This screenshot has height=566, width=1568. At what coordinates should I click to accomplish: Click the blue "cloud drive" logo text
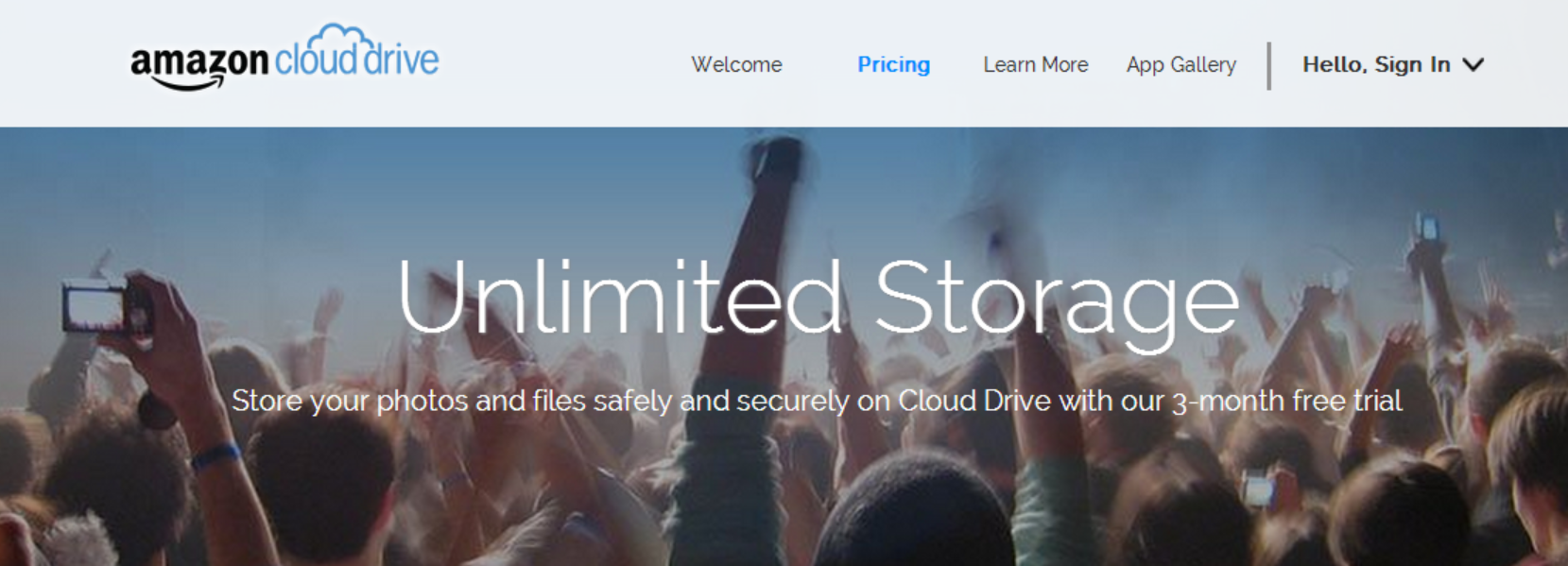click(x=357, y=60)
